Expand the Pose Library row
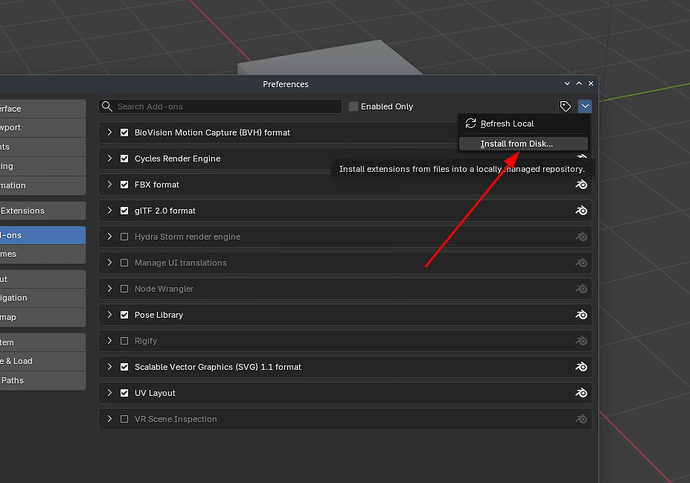 pyautogui.click(x=110, y=315)
